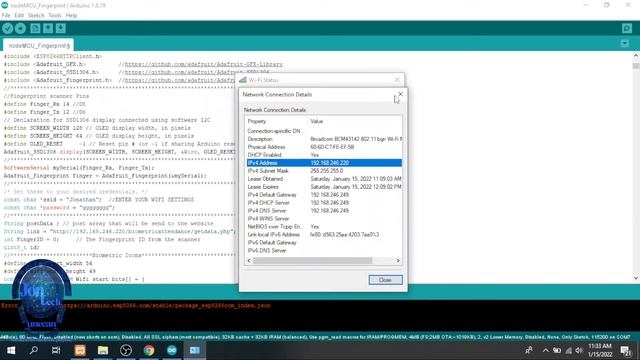Open the File menu

pyautogui.click(x=6, y=16)
